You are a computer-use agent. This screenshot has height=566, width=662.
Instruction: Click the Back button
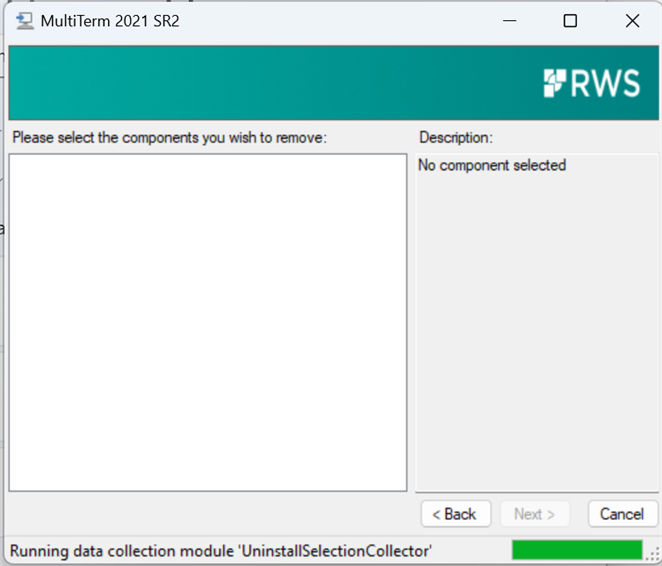coord(456,514)
